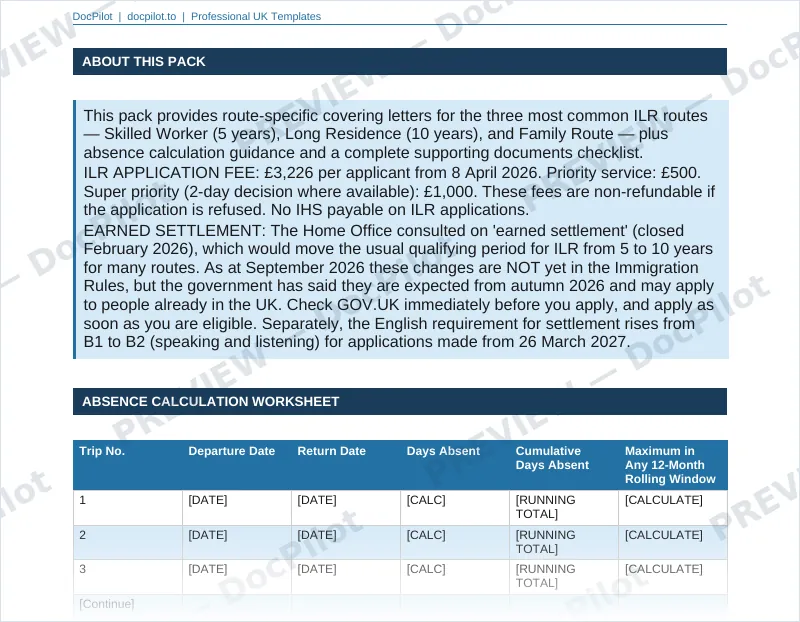Screen dimensions: 800x622
Task: Click the [CALCULATE] cell in trip 2 row
Action: (673, 542)
